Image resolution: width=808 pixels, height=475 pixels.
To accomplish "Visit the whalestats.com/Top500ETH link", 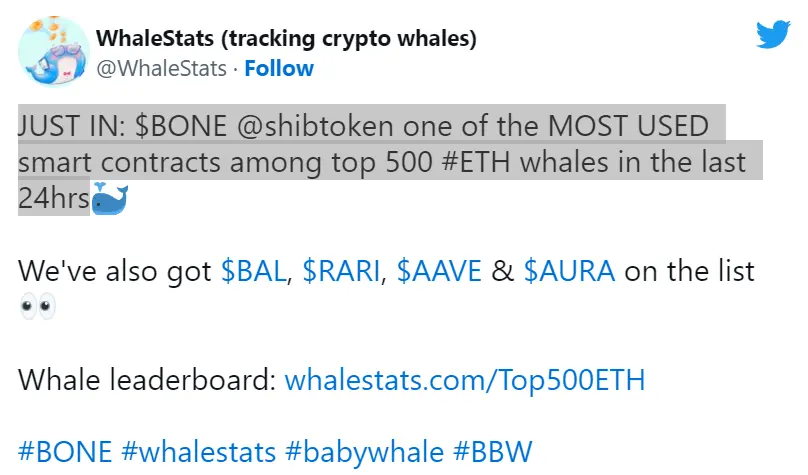I will click(x=465, y=380).
